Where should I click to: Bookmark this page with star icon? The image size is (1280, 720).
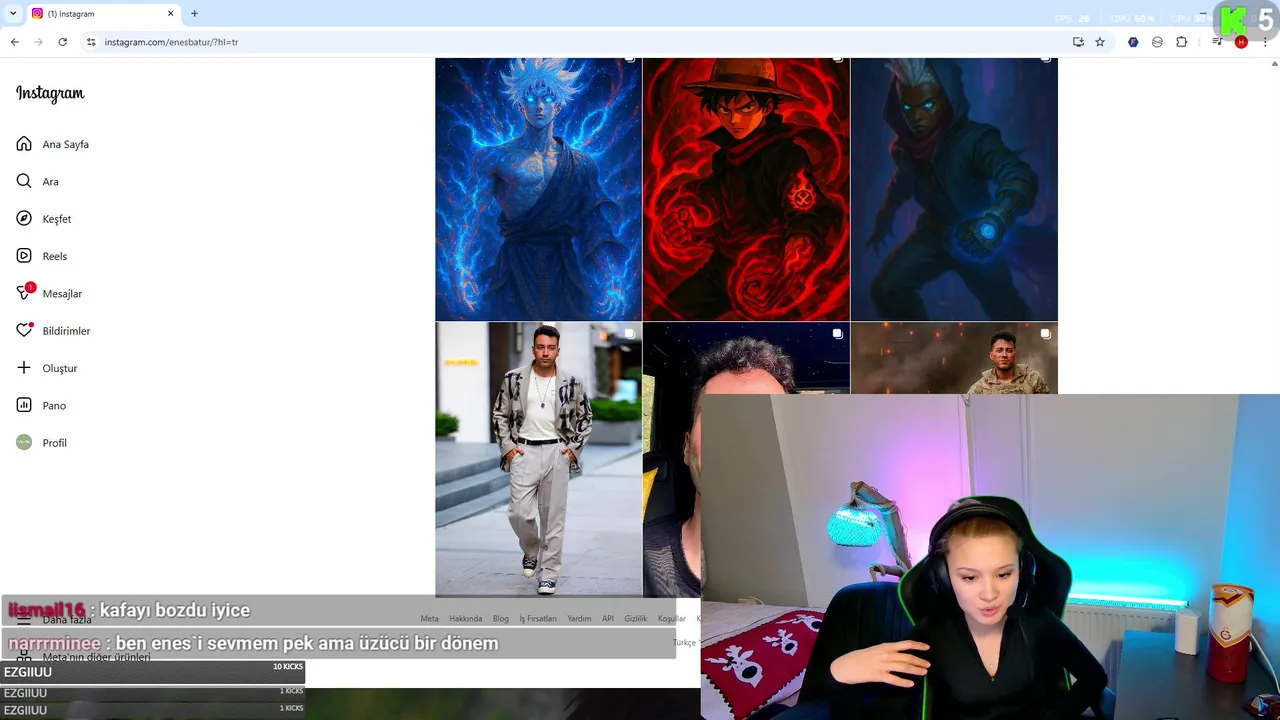tap(1100, 42)
